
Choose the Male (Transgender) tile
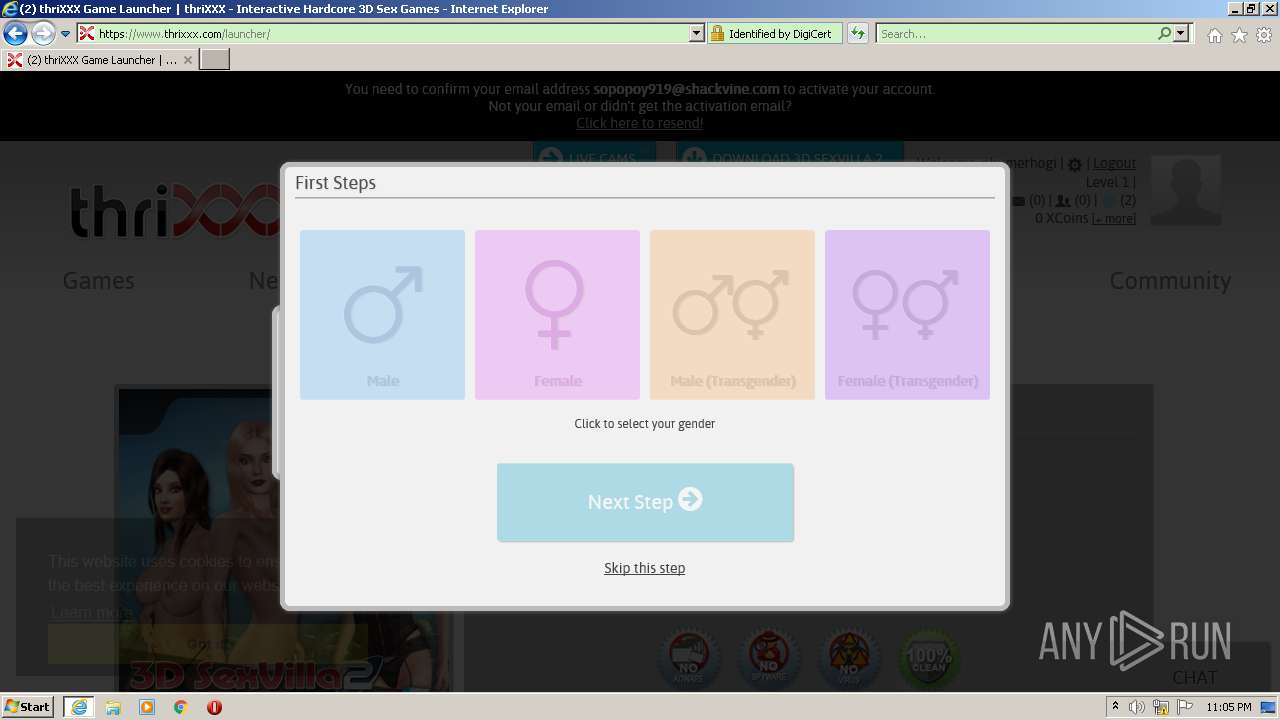[x=732, y=315]
